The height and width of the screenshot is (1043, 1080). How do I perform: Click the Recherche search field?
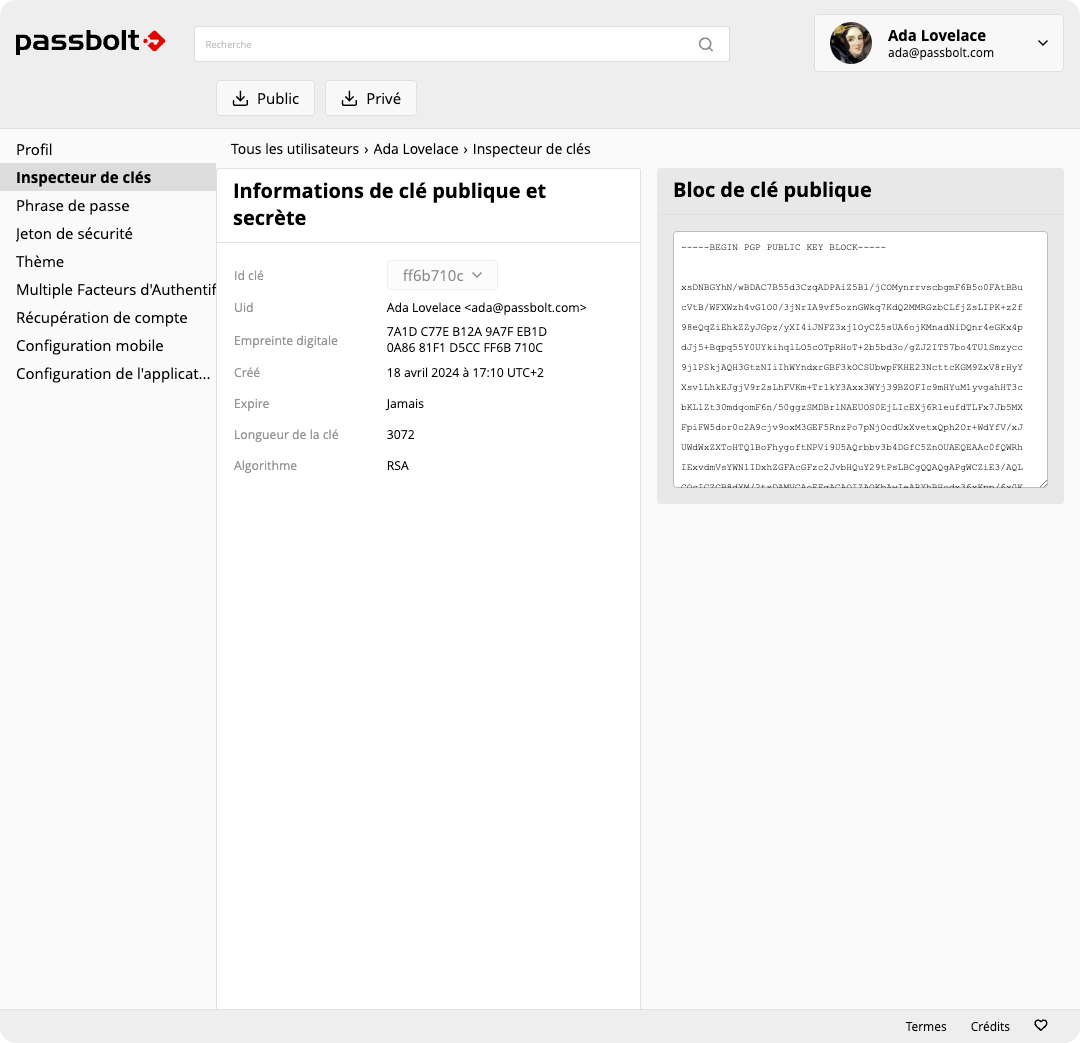(x=461, y=44)
